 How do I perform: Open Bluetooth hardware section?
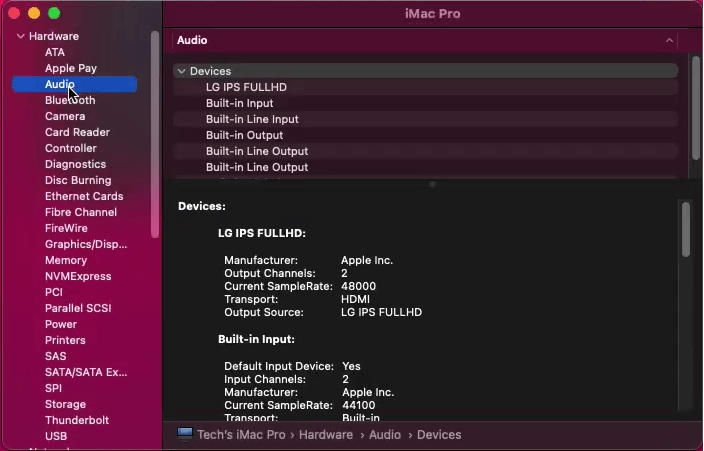[x=70, y=100]
